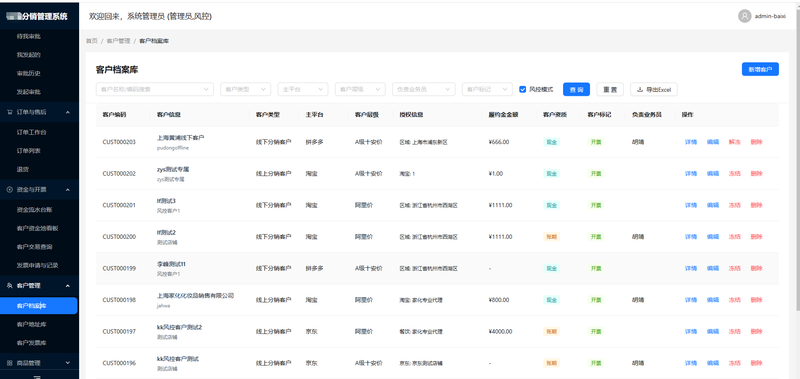Select 客户档案库 in the sidebar

pos(39,306)
